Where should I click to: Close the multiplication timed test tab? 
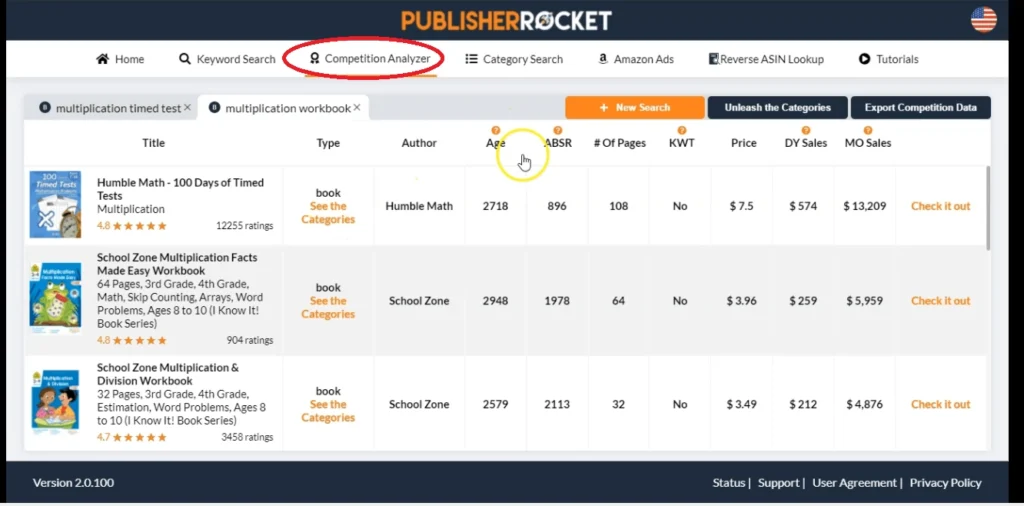click(x=187, y=107)
